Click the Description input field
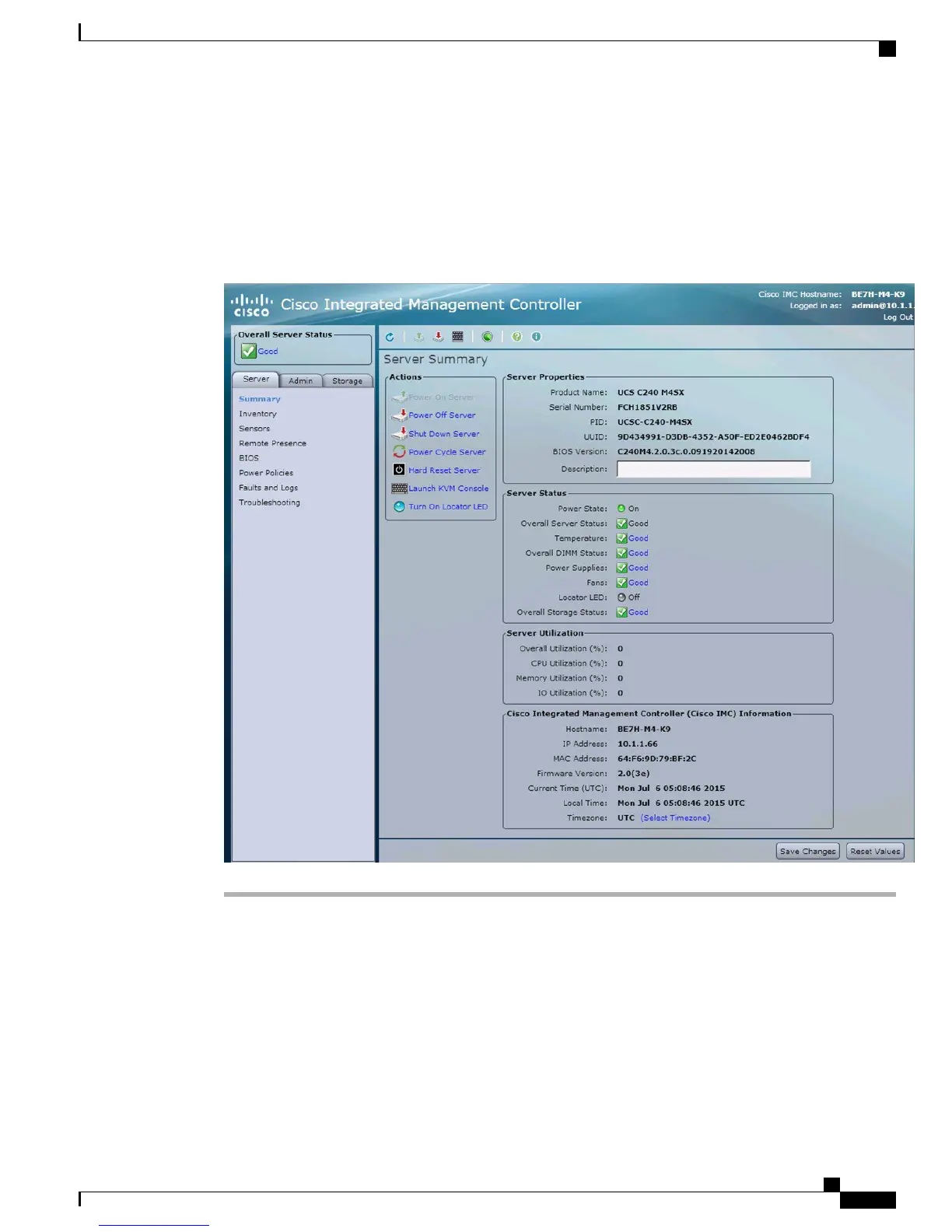This screenshot has height=1232, width=952. tap(713, 469)
